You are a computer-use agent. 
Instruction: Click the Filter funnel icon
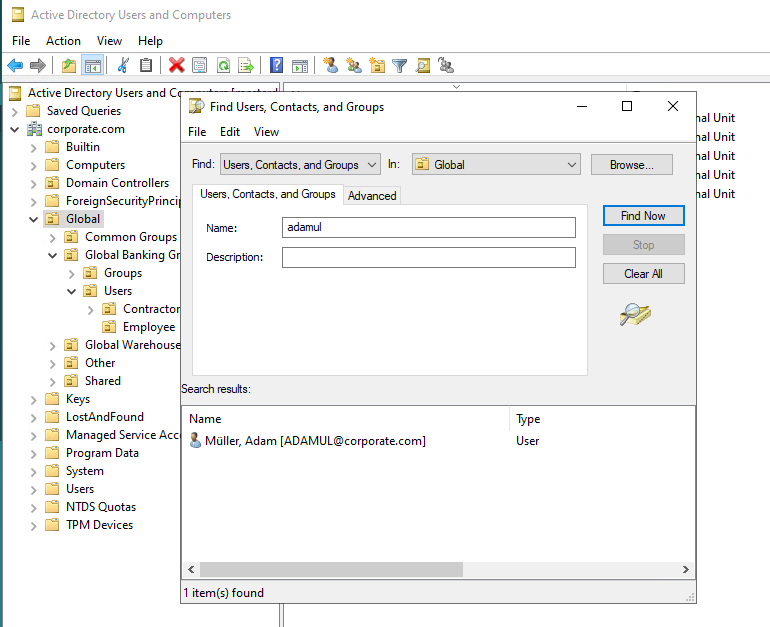click(x=400, y=65)
